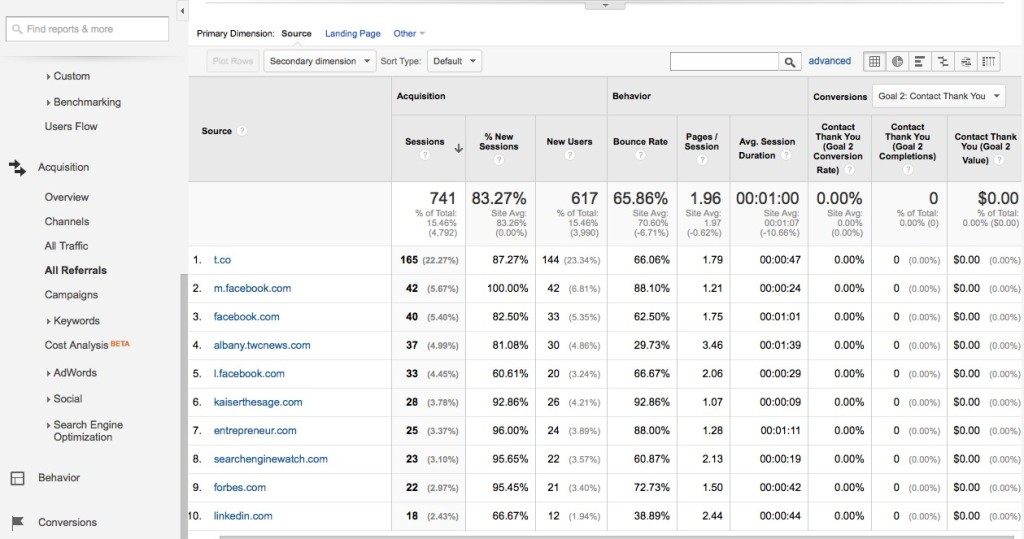Image resolution: width=1024 pixels, height=539 pixels.
Task: Open help icon under % New Sessions
Action: coord(498,160)
